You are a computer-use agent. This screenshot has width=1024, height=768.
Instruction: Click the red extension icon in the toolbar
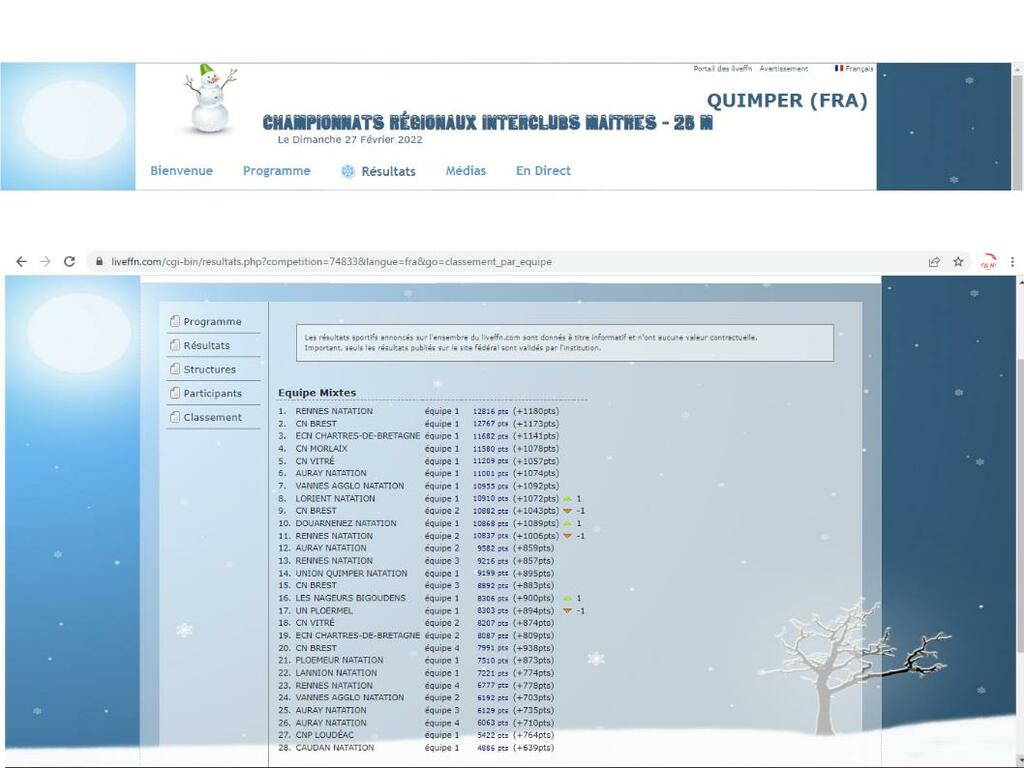pos(988,262)
